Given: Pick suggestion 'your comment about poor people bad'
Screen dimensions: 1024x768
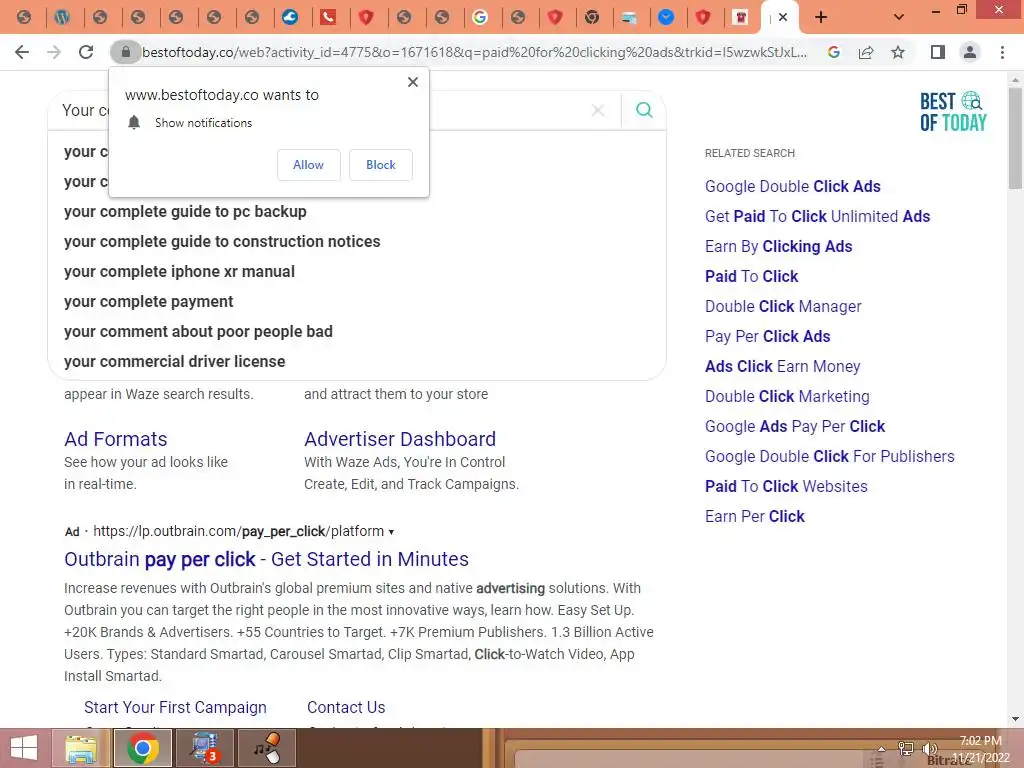Looking at the screenshot, I should pyautogui.click(x=199, y=332).
